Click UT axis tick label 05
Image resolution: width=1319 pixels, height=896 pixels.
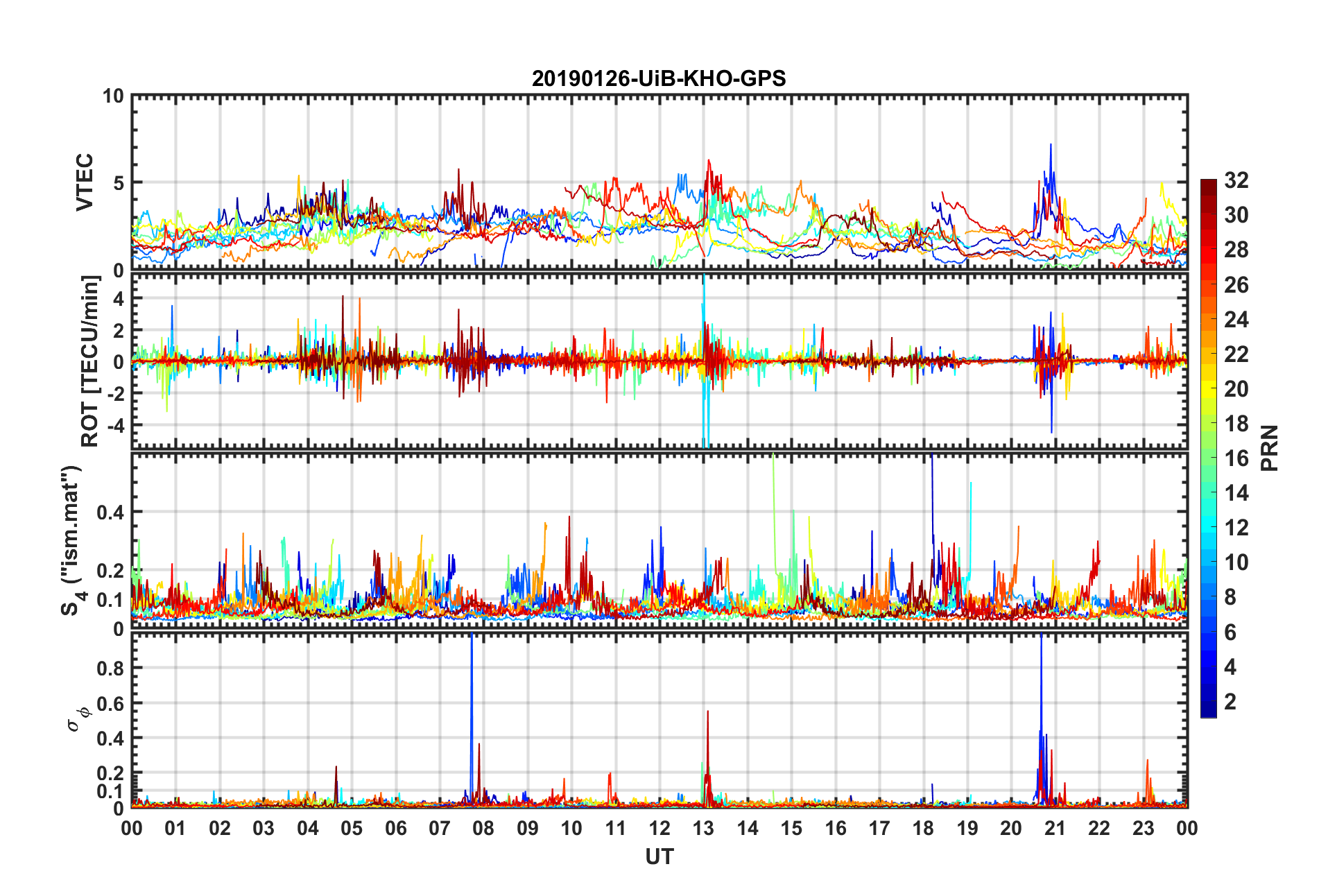click(x=352, y=828)
